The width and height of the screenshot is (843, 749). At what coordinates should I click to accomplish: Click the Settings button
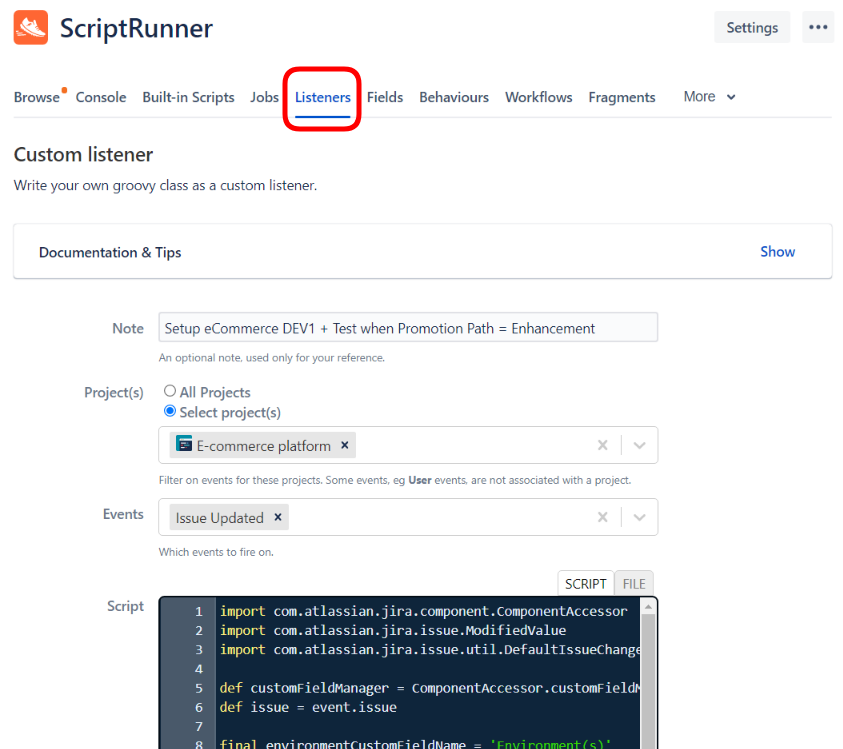point(751,28)
